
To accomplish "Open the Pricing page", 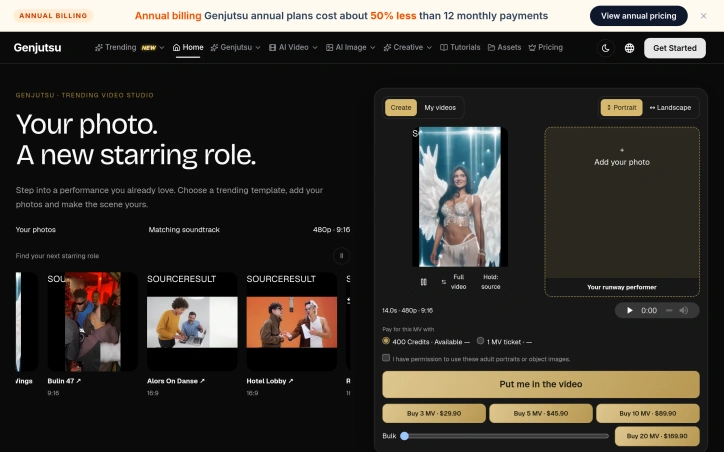I will [x=545, y=47].
